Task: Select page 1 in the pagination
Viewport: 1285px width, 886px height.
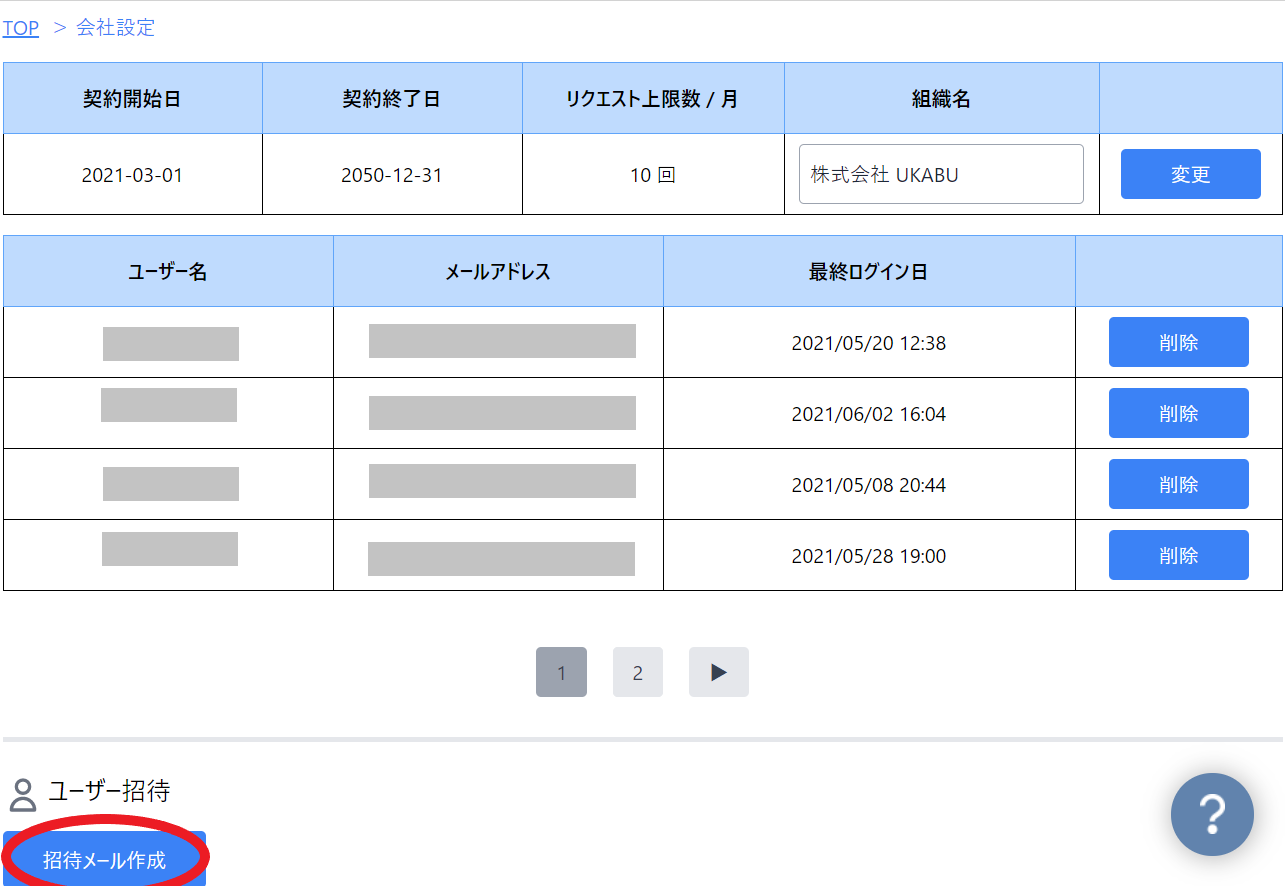Action: [x=561, y=671]
